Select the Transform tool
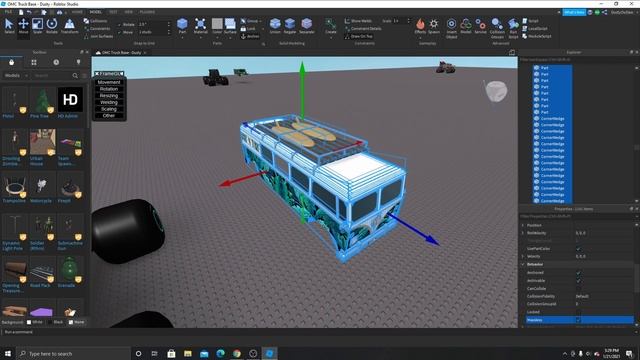 click(x=69, y=26)
